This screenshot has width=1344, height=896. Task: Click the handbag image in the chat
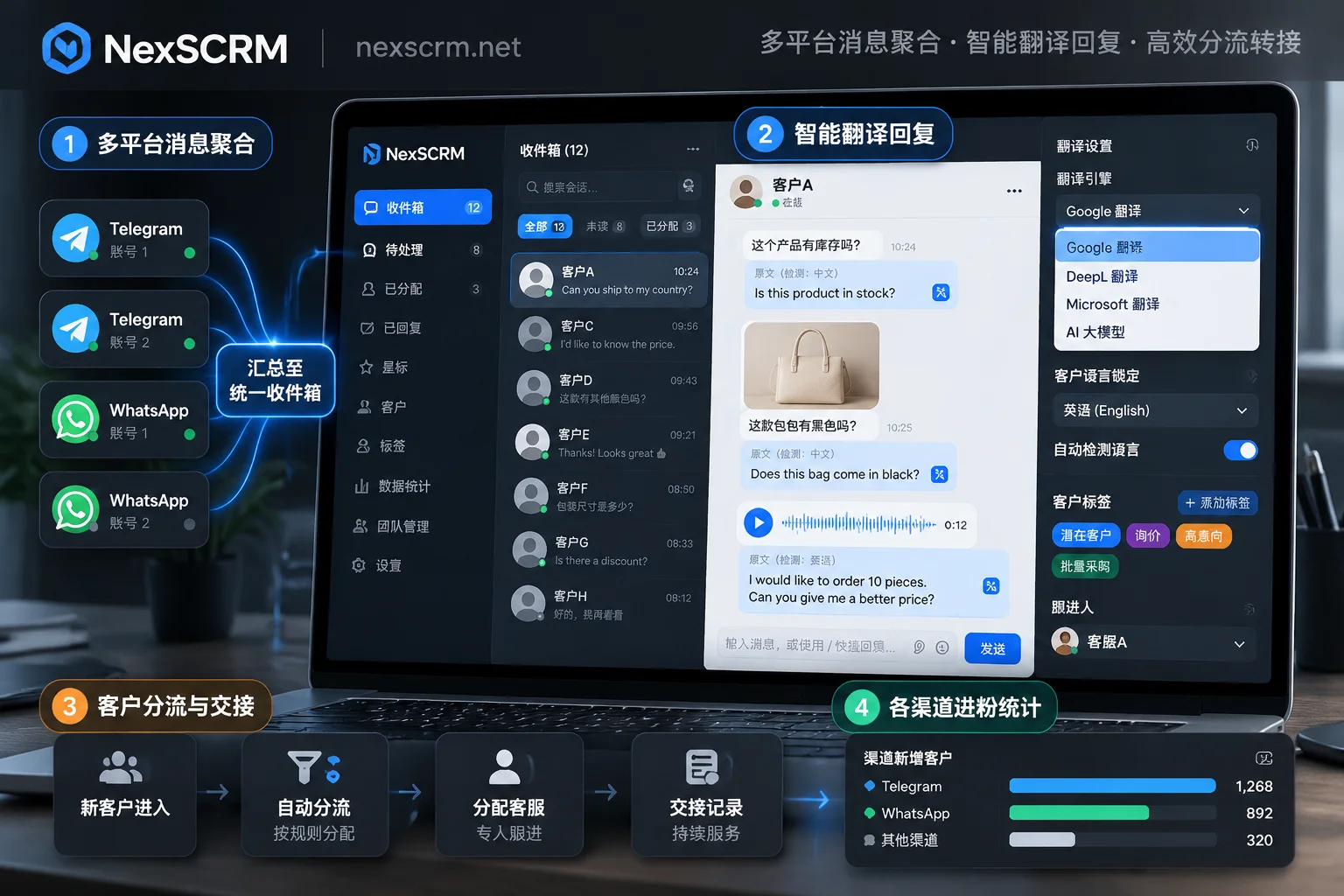[x=811, y=365]
